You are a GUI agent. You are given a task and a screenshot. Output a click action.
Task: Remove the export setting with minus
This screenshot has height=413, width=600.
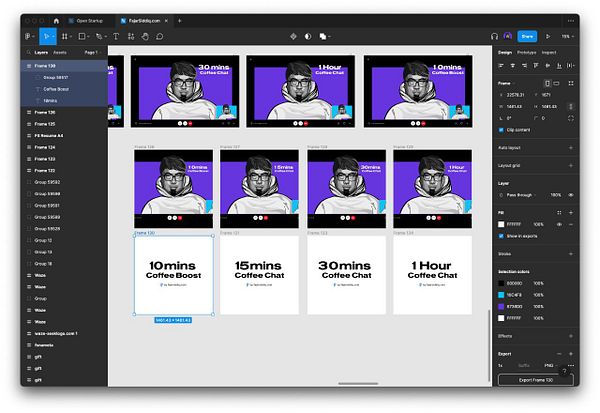pos(559,354)
